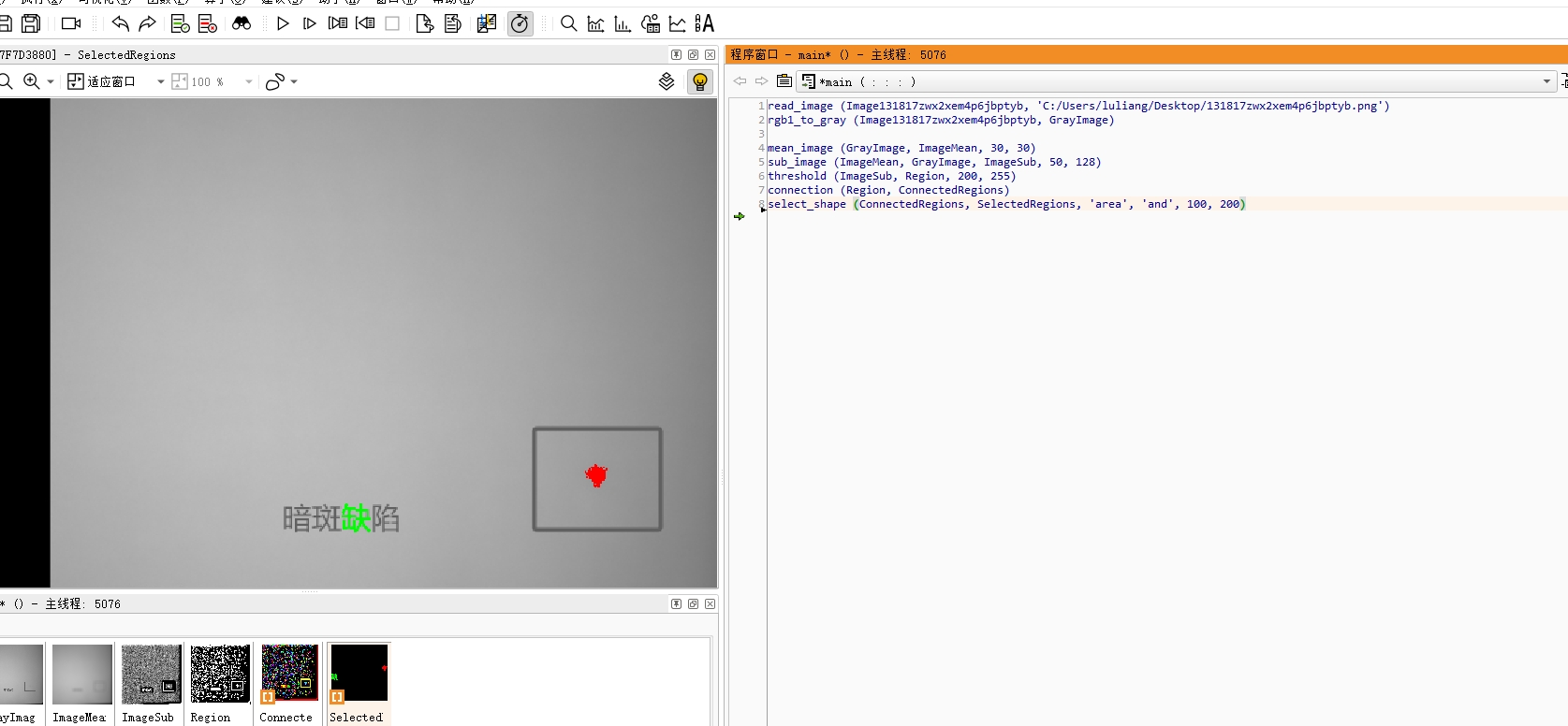Pin the SelectedRegions graphics window
This screenshot has width=1568, height=726.
pyautogui.click(x=676, y=55)
